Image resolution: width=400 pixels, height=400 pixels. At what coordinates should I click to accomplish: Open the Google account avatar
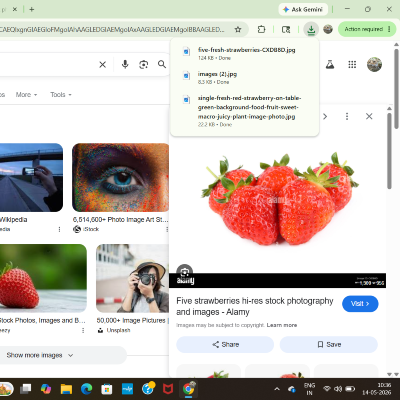[374, 64]
